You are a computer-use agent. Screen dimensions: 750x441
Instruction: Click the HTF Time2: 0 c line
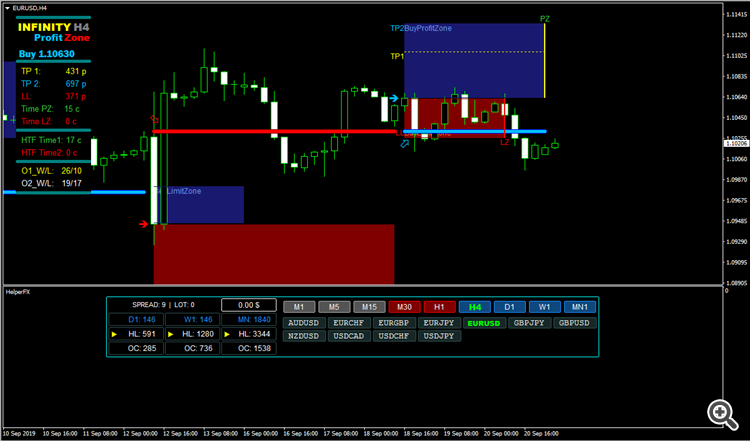(49, 153)
